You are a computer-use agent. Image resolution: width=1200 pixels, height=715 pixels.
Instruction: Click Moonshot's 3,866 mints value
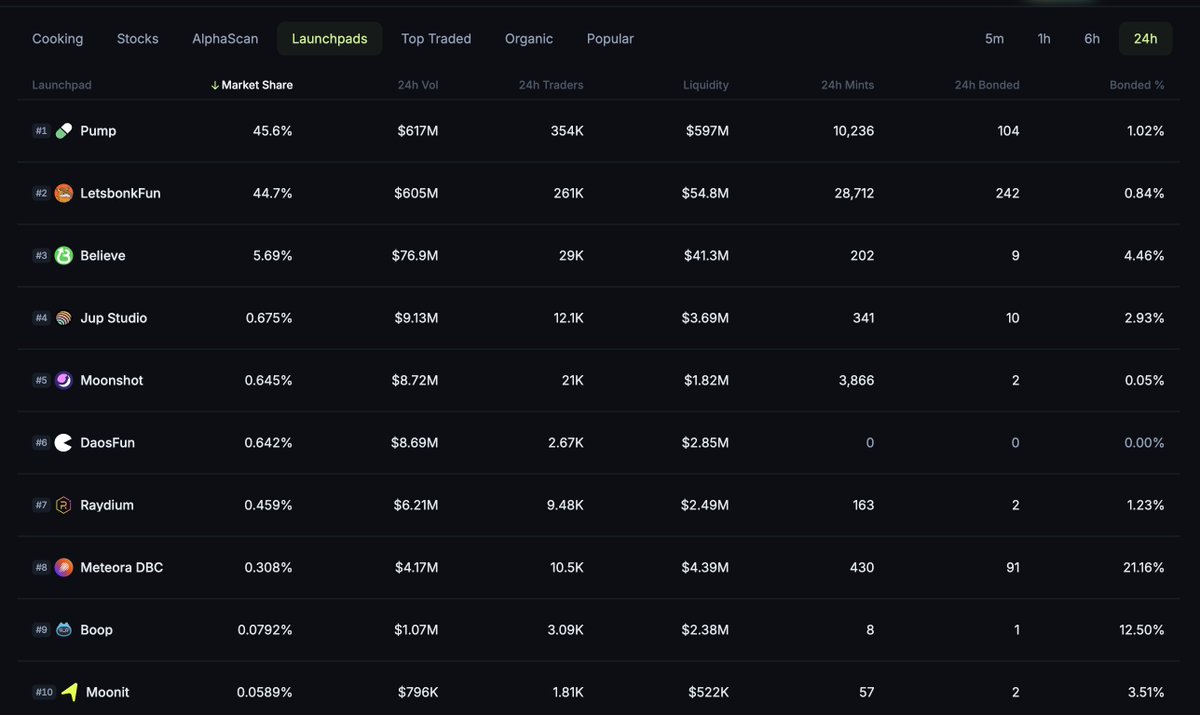click(x=855, y=380)
